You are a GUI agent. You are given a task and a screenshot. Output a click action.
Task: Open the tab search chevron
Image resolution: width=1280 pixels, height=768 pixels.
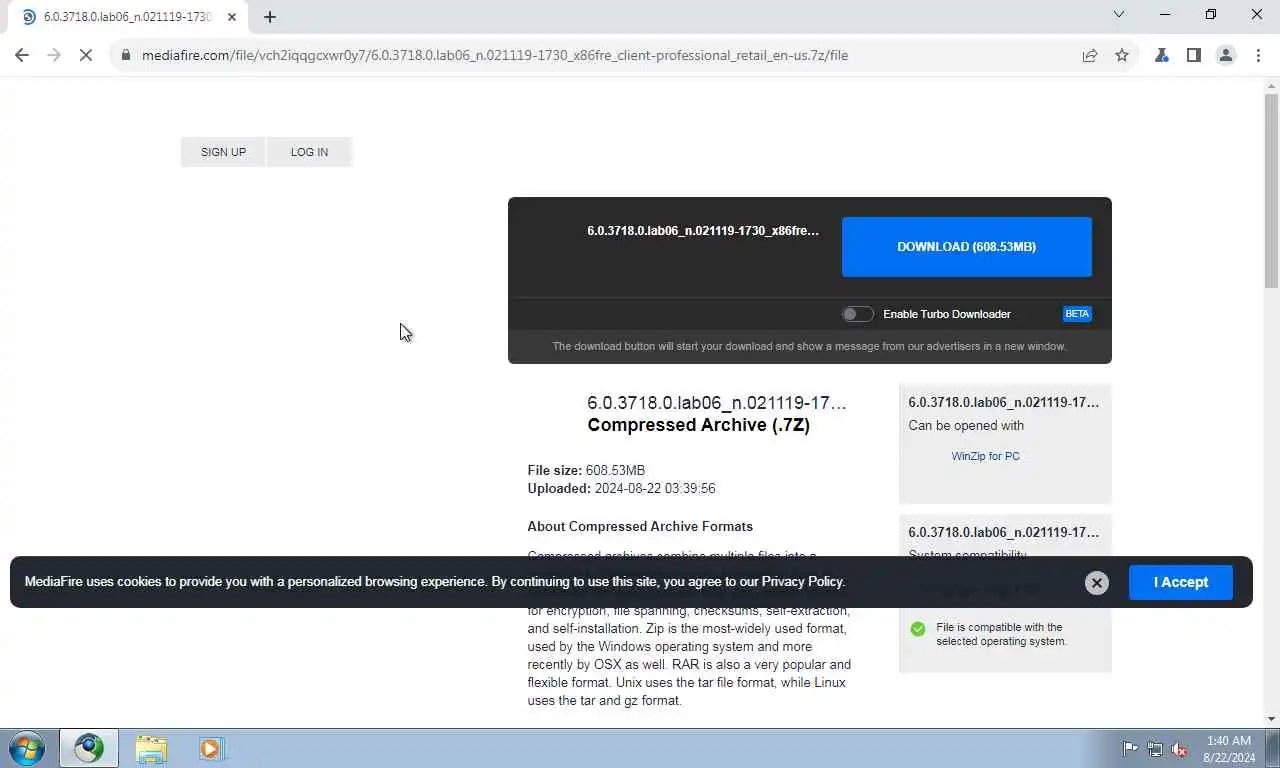(x=1119, y=15)
